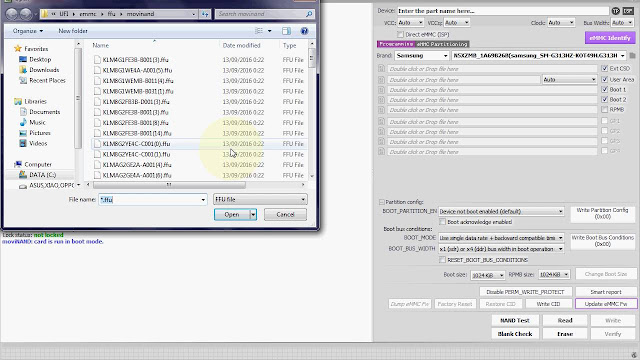Open the BOOT_MODE dropdown
The height and width of the screenshot is (360, 640).
(x=501, y=238)
